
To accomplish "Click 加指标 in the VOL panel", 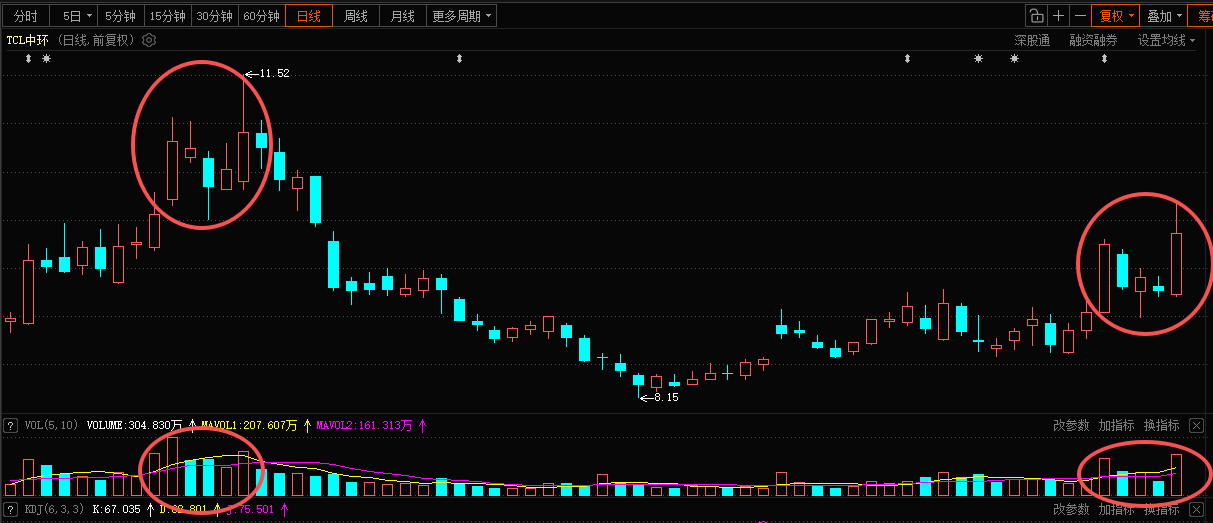I will (x=1116, y=425).
